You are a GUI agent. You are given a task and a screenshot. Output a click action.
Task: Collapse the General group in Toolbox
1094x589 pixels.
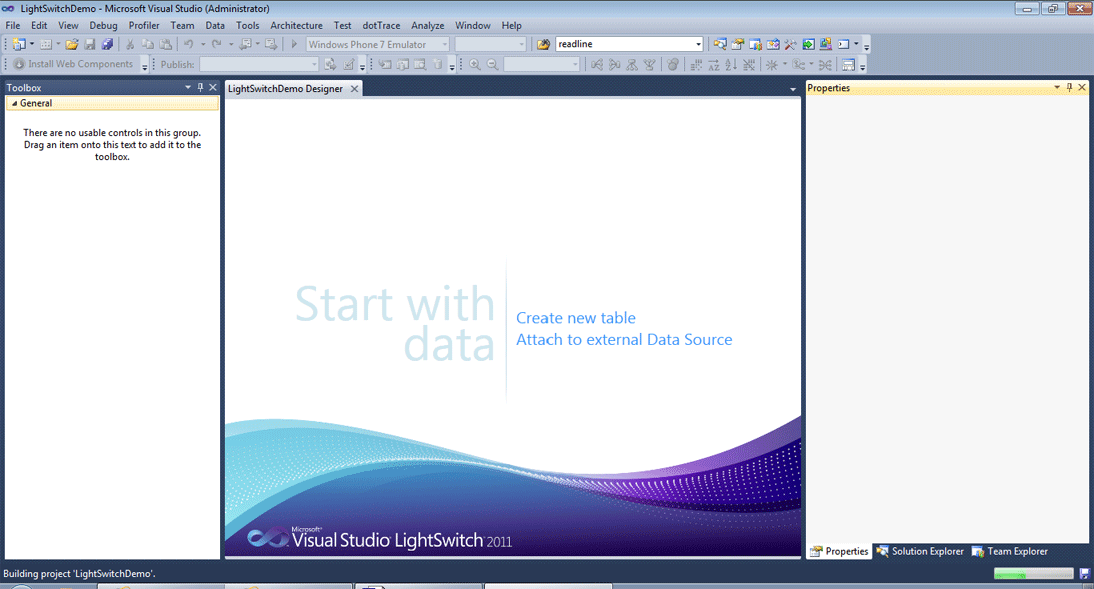pyautogui.click(x=15, y=103)
